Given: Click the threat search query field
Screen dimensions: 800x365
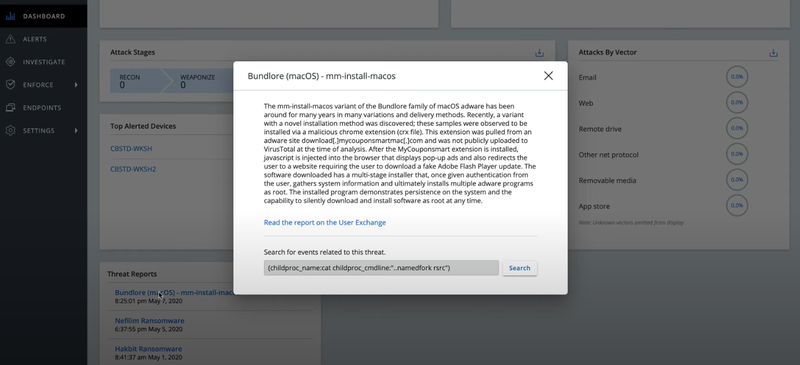Looking at the screenshot, I should (381, 268).
